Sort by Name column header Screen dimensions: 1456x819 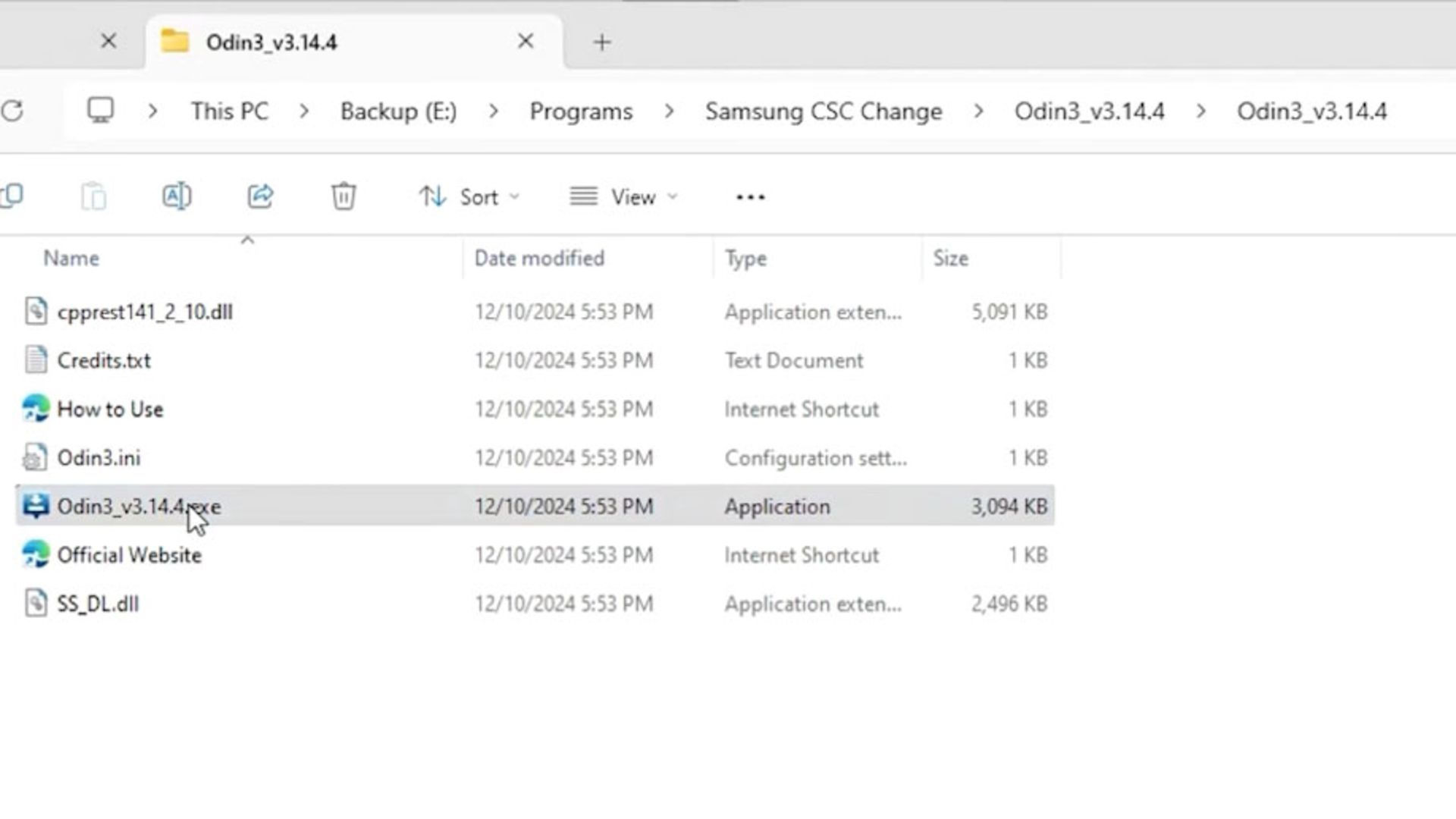(71, 259)
